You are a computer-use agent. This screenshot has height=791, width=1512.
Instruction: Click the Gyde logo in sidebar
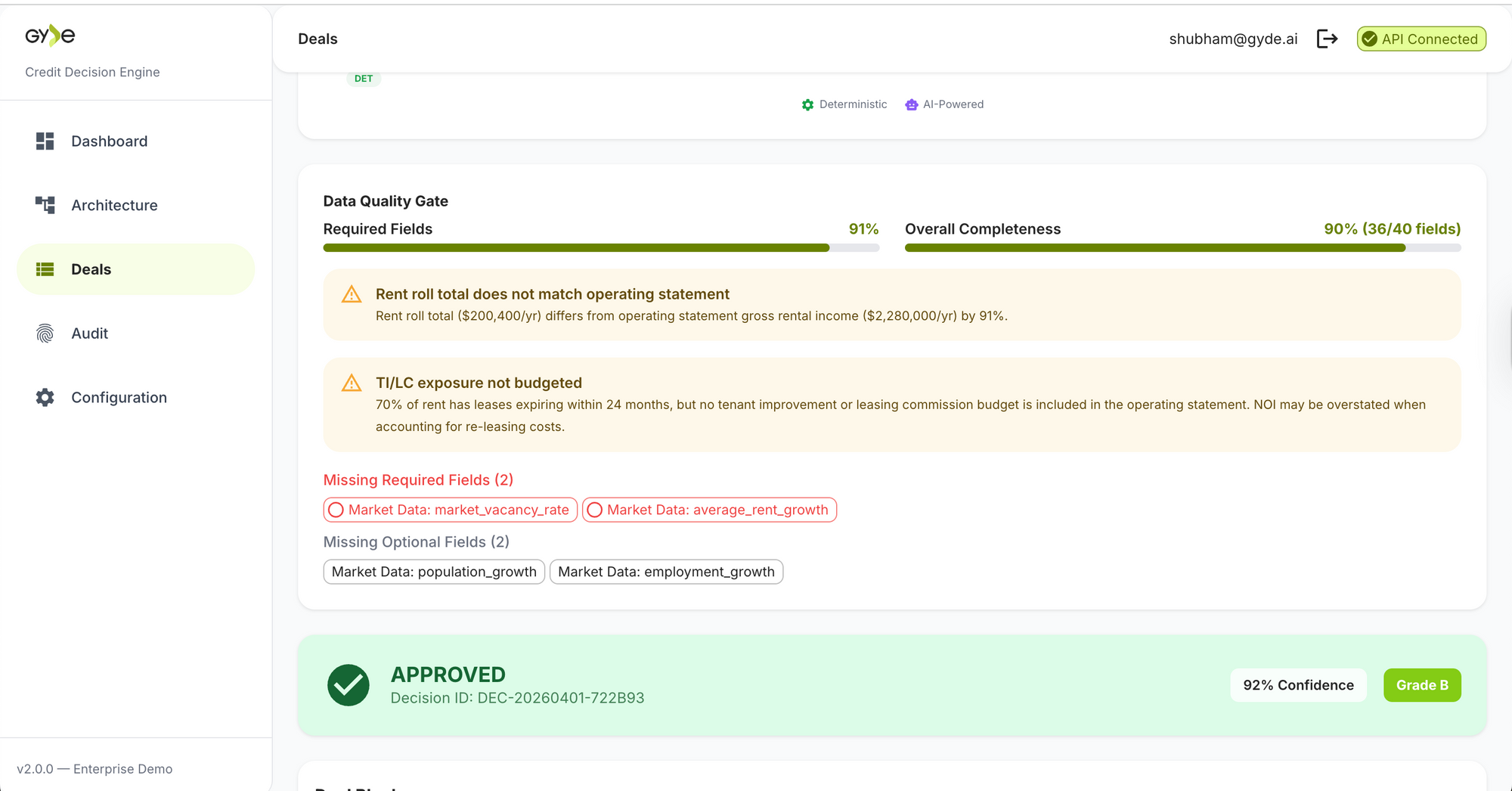coord(50,36)
